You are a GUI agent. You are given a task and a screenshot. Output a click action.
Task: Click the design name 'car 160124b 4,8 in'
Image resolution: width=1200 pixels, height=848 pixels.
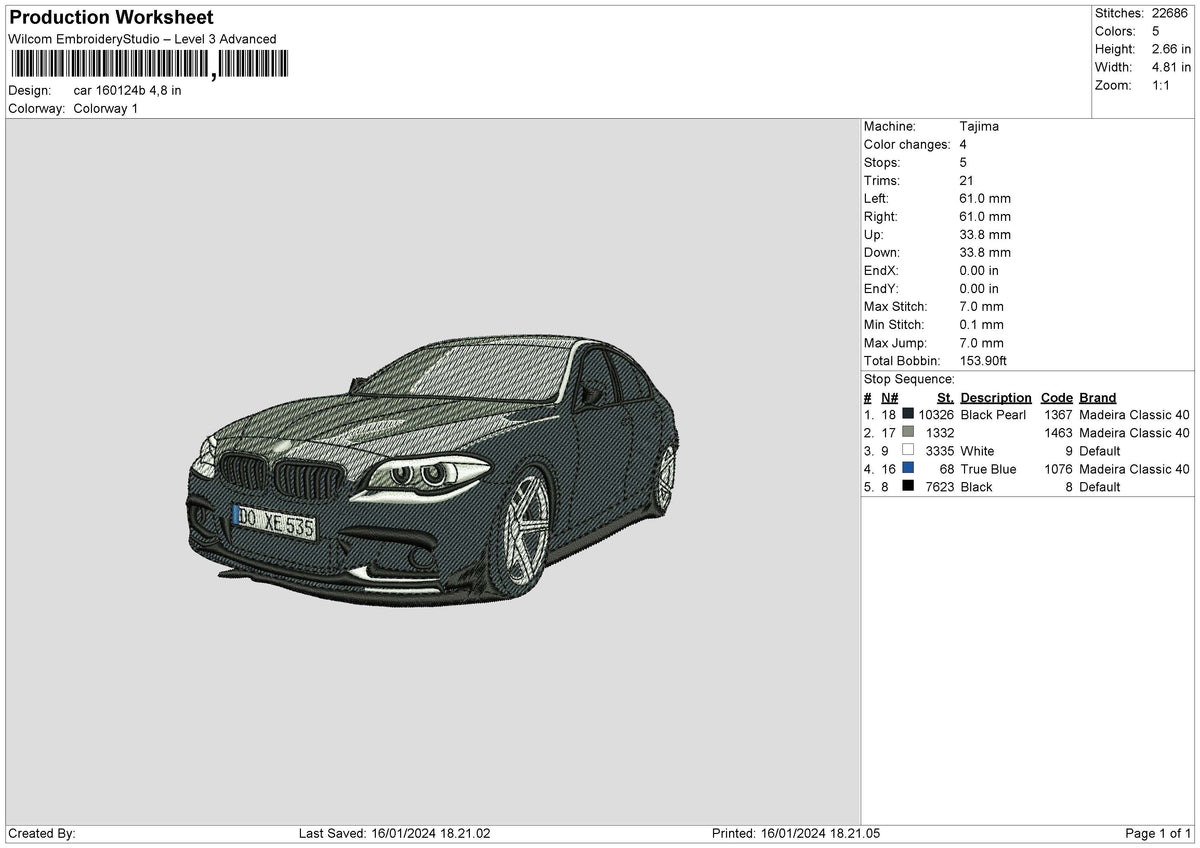pyautogui.click(x=128, y=90)
